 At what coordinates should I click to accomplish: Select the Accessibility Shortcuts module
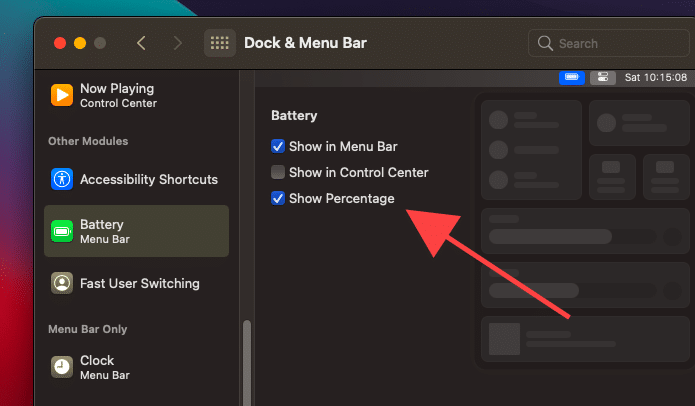click(x=148, y=179)
